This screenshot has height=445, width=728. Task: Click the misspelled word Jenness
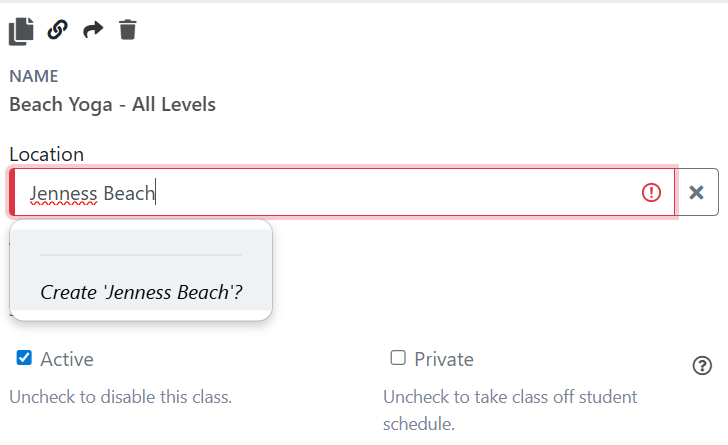point(63,193)
